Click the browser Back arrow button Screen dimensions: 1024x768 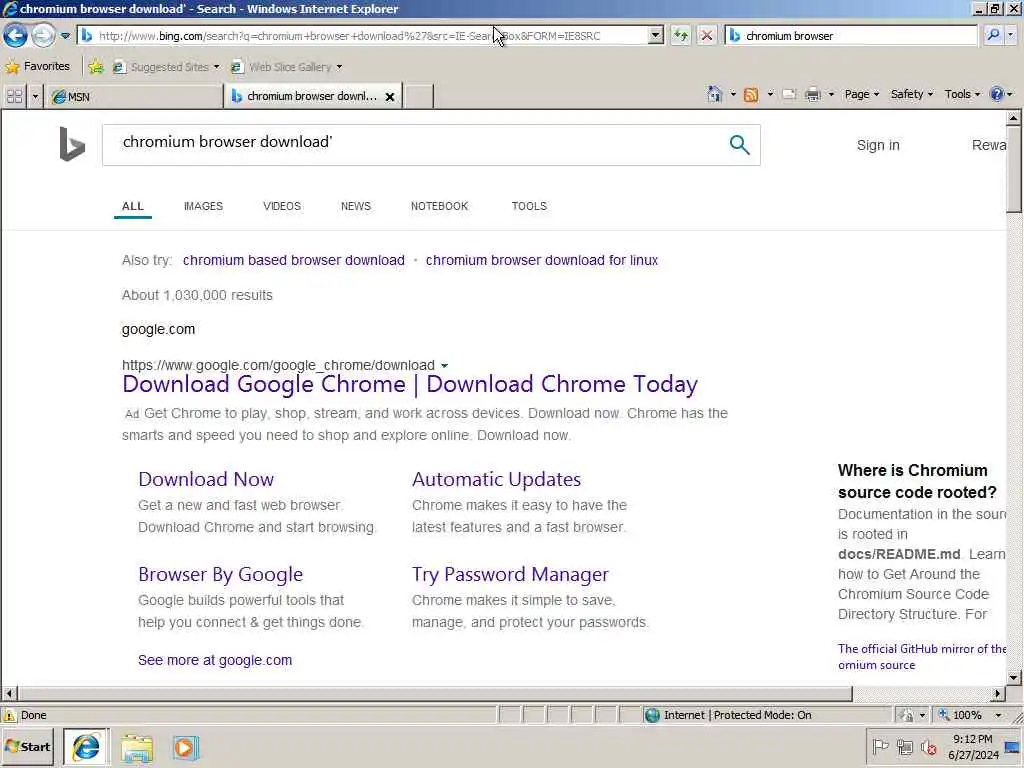[15, 35]
